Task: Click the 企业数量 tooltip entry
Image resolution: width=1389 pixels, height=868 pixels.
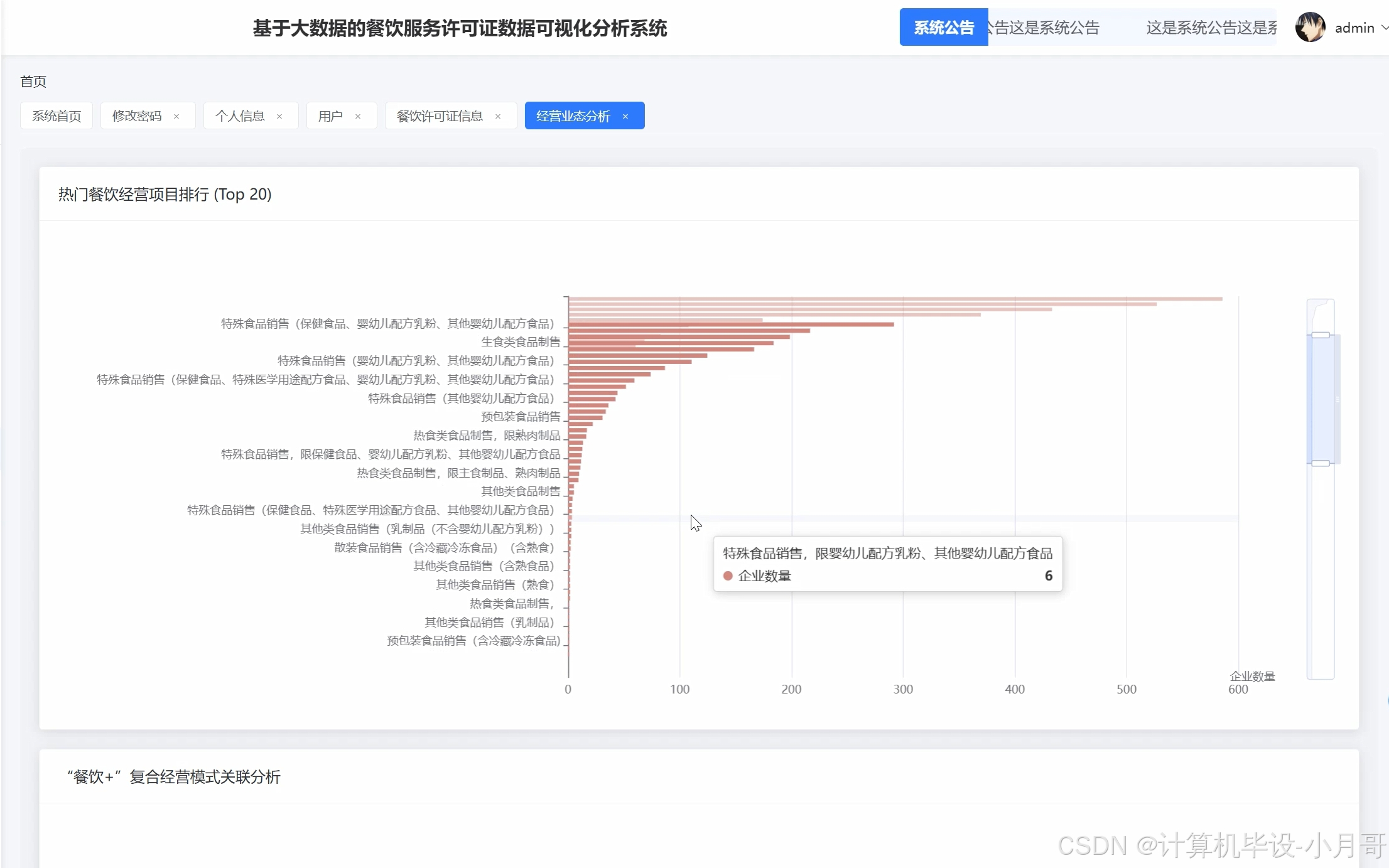Action: (888, 576)
